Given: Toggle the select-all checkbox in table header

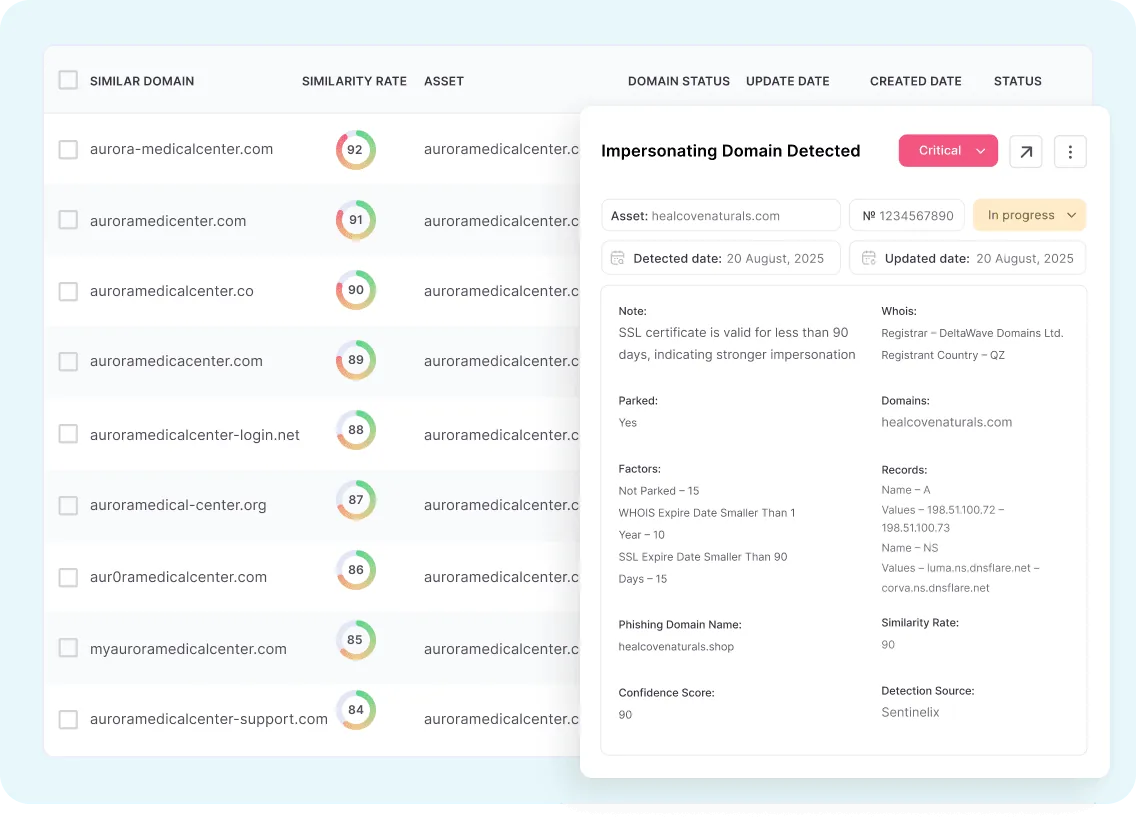Looking at the screenshot, I should [x=68, y=80].
